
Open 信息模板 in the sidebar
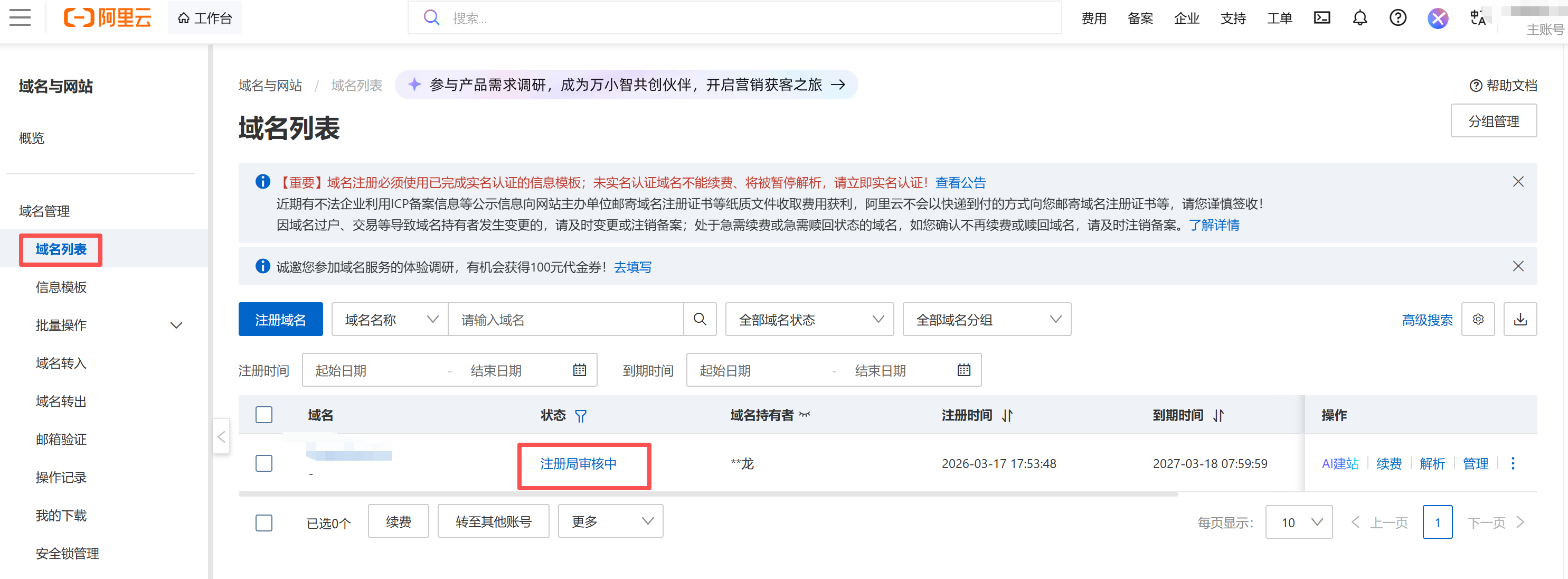click(61, 287)
